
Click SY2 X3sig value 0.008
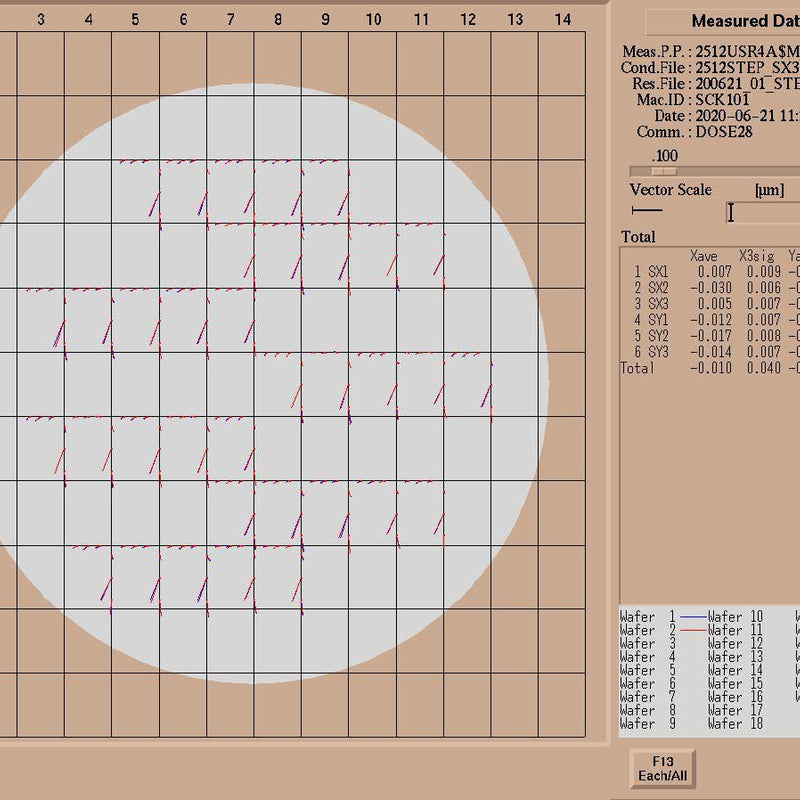[764, 336]
